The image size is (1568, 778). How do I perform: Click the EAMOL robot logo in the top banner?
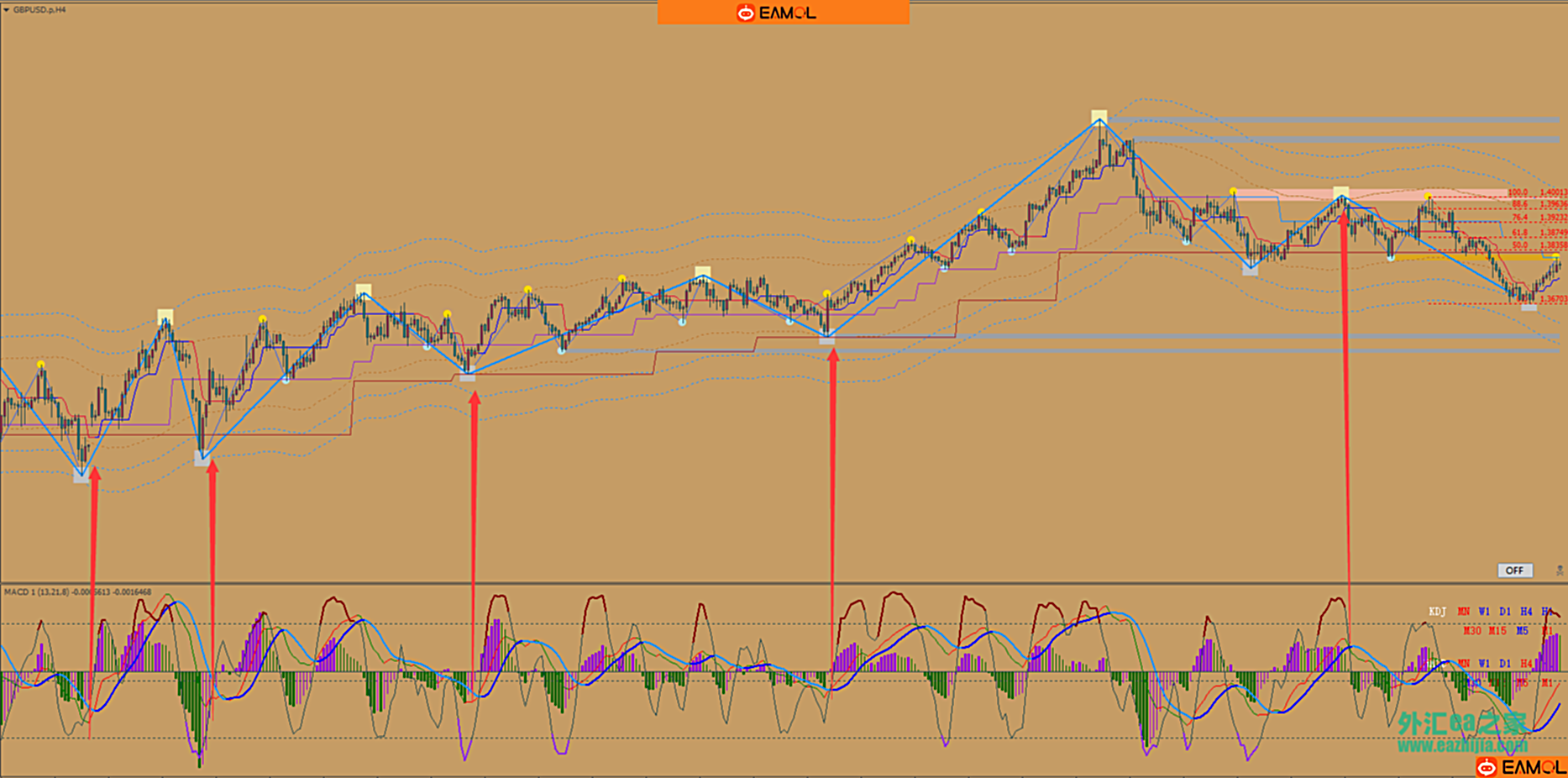coord(745,13)
